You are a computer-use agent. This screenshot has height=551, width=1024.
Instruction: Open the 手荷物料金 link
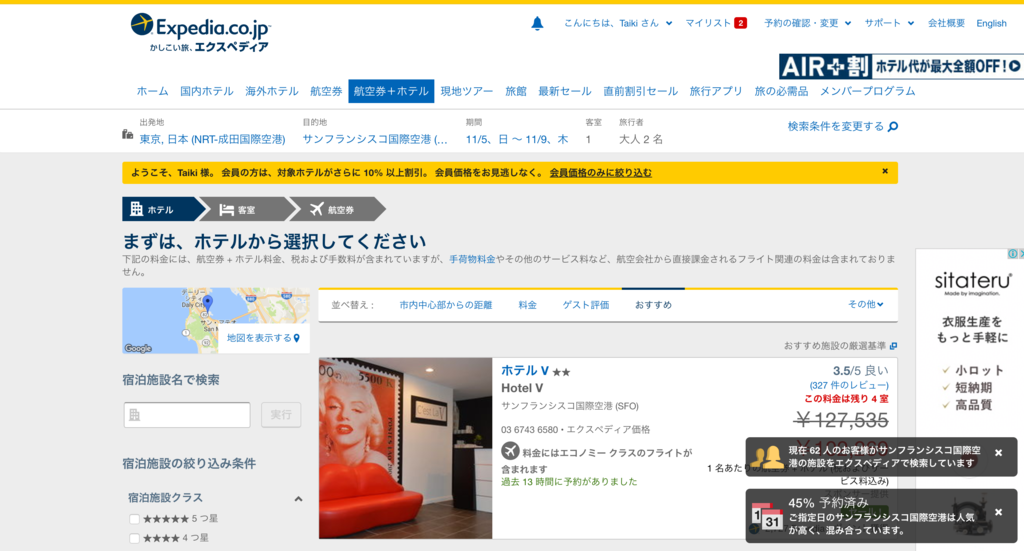coord(472,259)
